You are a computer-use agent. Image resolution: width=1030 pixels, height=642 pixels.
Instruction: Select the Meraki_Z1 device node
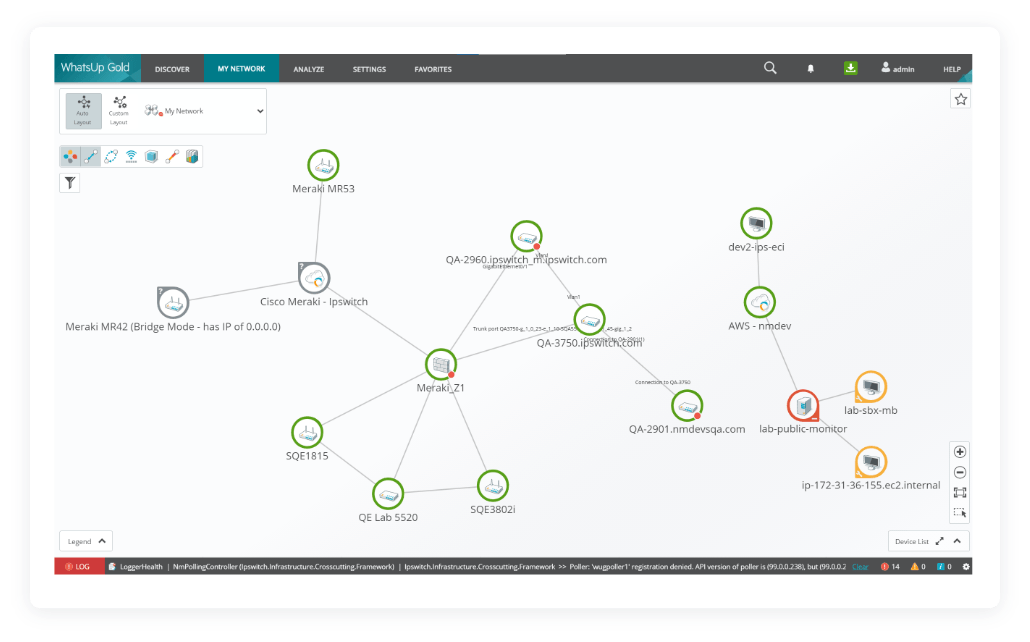[x=439, y=365]
